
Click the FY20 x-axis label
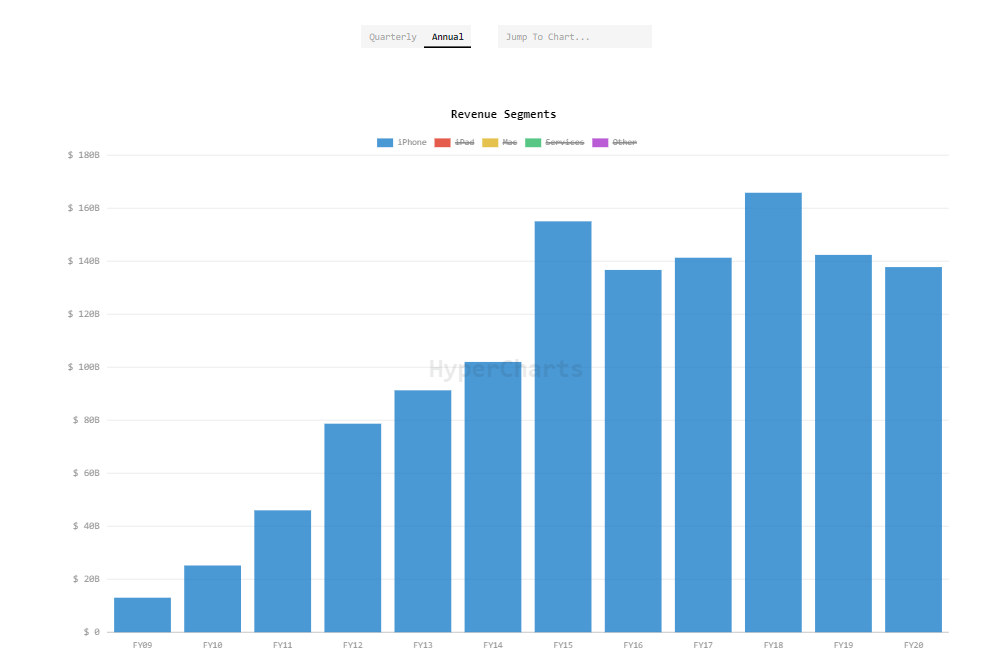(x=914, y=645)
